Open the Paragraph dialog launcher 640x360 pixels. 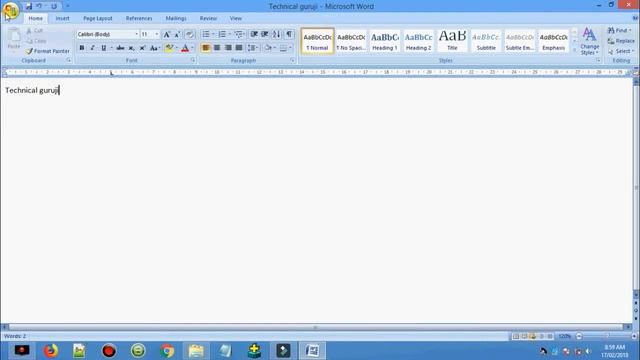click(293, 60)
